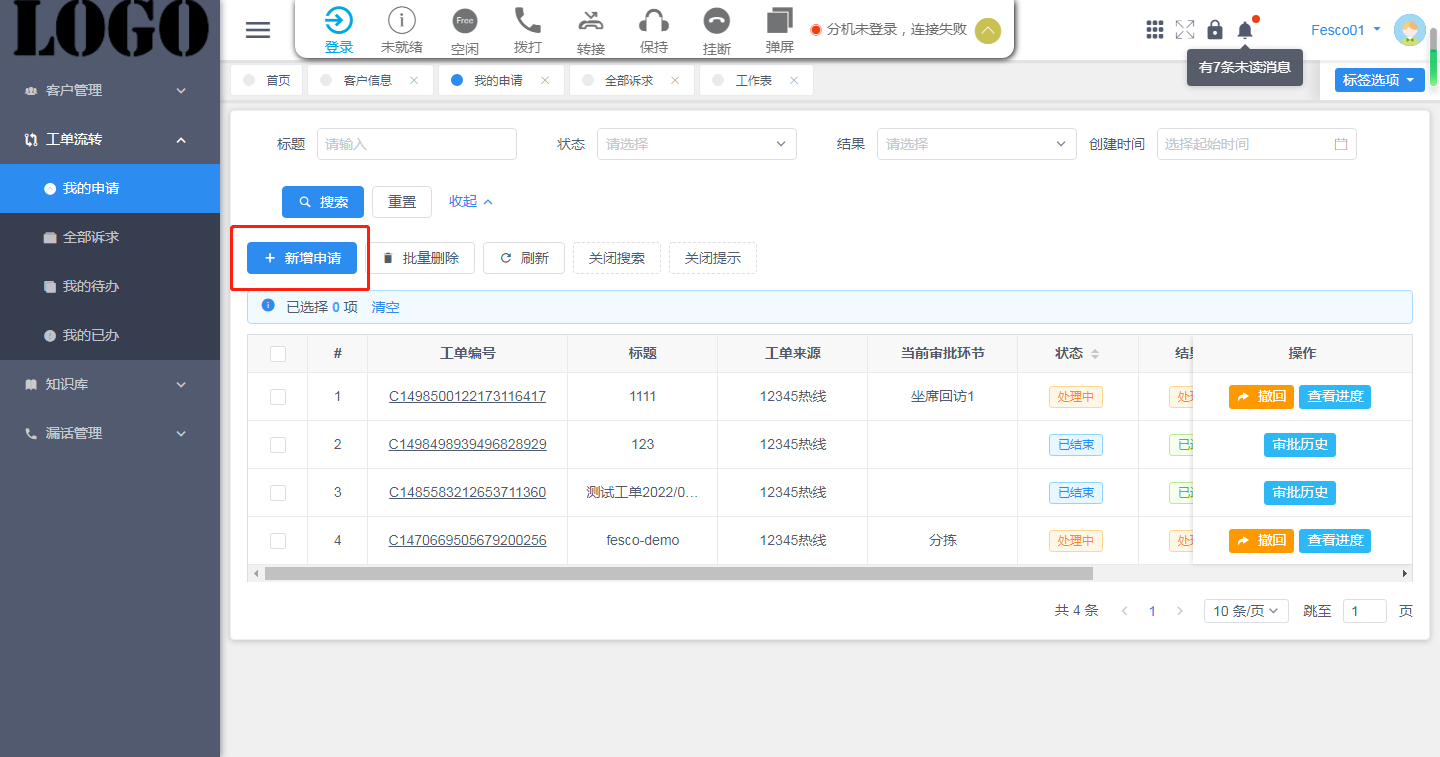
Task: Open the 结果 dropdown filter
Action: [x=977, y=144]
